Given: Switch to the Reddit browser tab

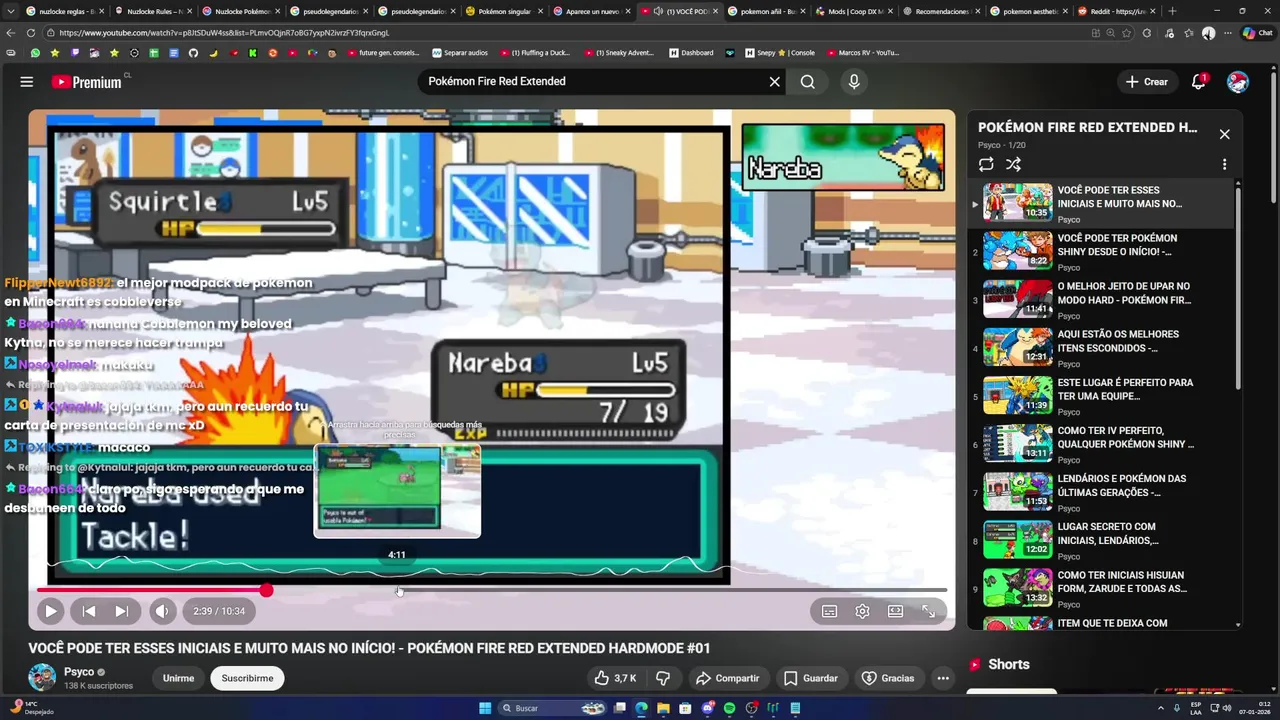Looking at the screenshot, I should click(1119, 11).
